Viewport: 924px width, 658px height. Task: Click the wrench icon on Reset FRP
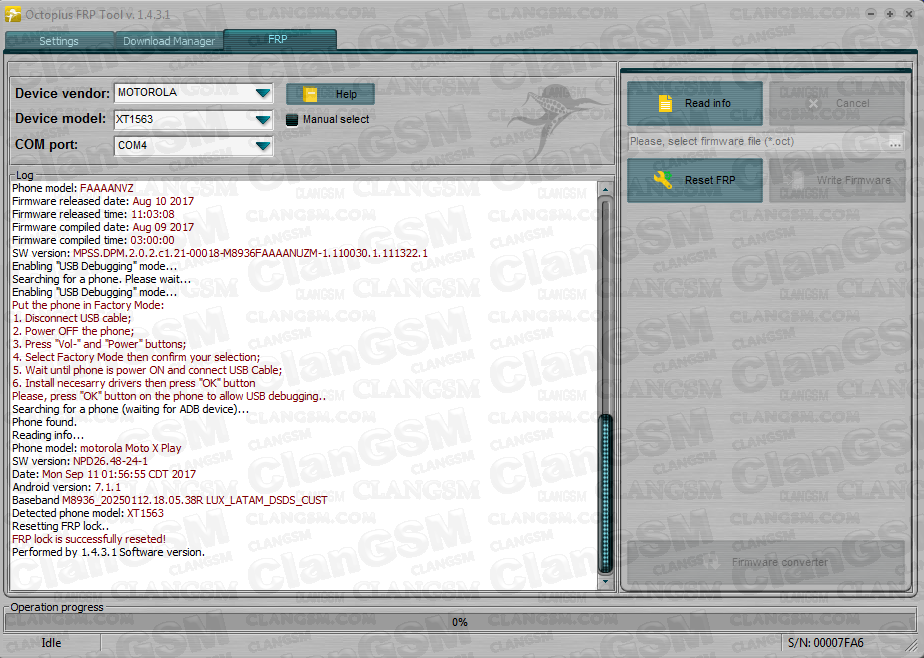(663, 180)
